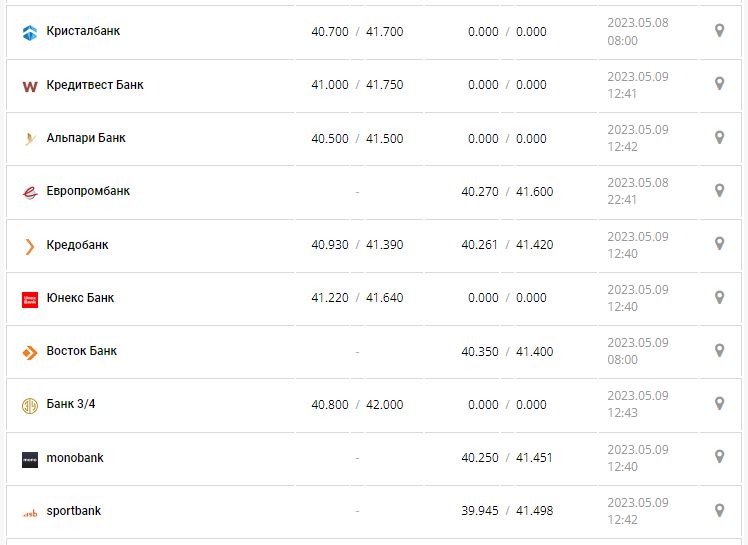
Task: Click the Кредобанк orange chevron logo
Action: [x=29, y=246]
